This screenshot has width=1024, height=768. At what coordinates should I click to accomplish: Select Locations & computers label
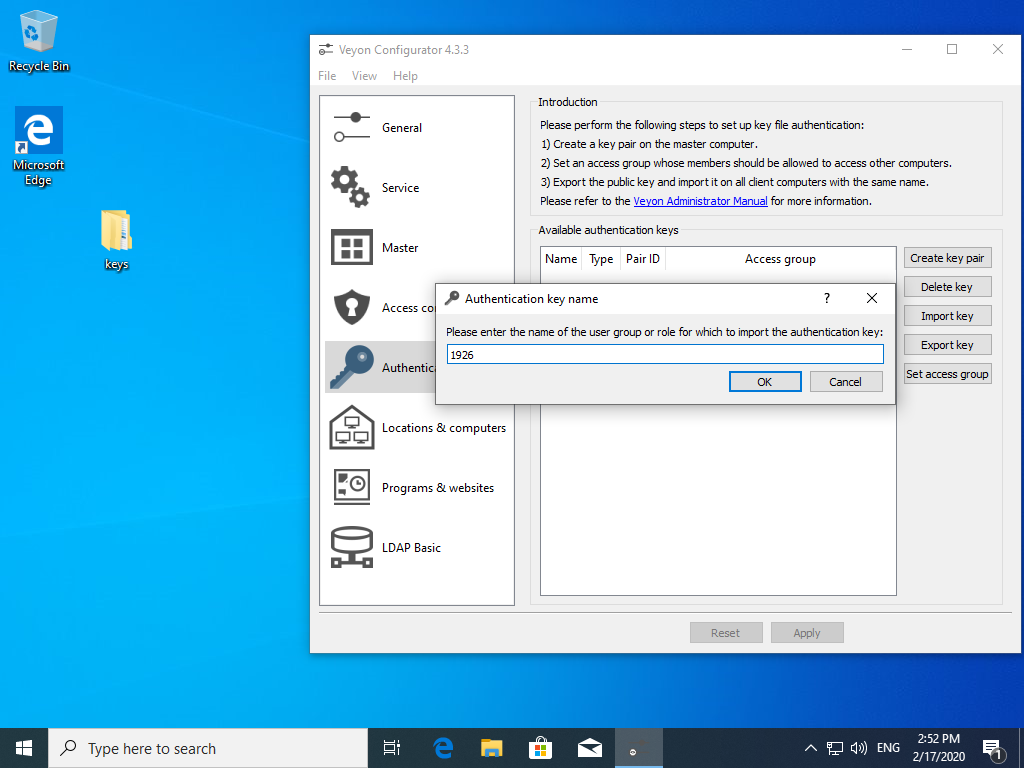(x=444, y=428)
